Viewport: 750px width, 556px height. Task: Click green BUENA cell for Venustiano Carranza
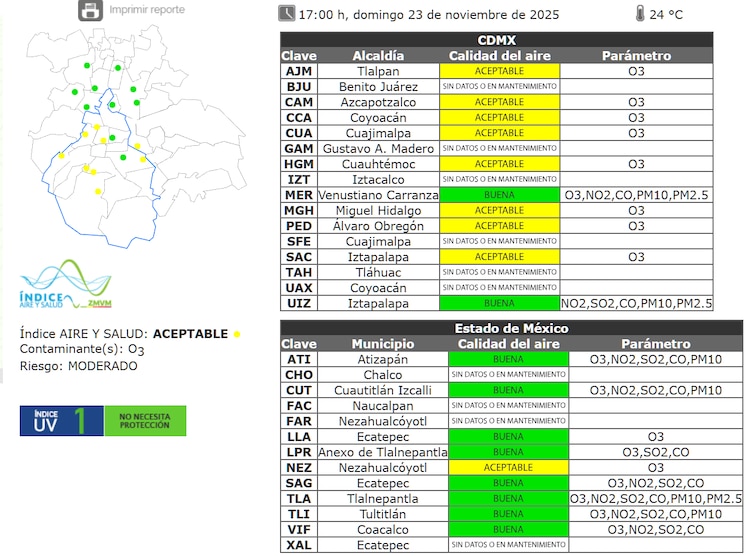[x=499, y=195]
